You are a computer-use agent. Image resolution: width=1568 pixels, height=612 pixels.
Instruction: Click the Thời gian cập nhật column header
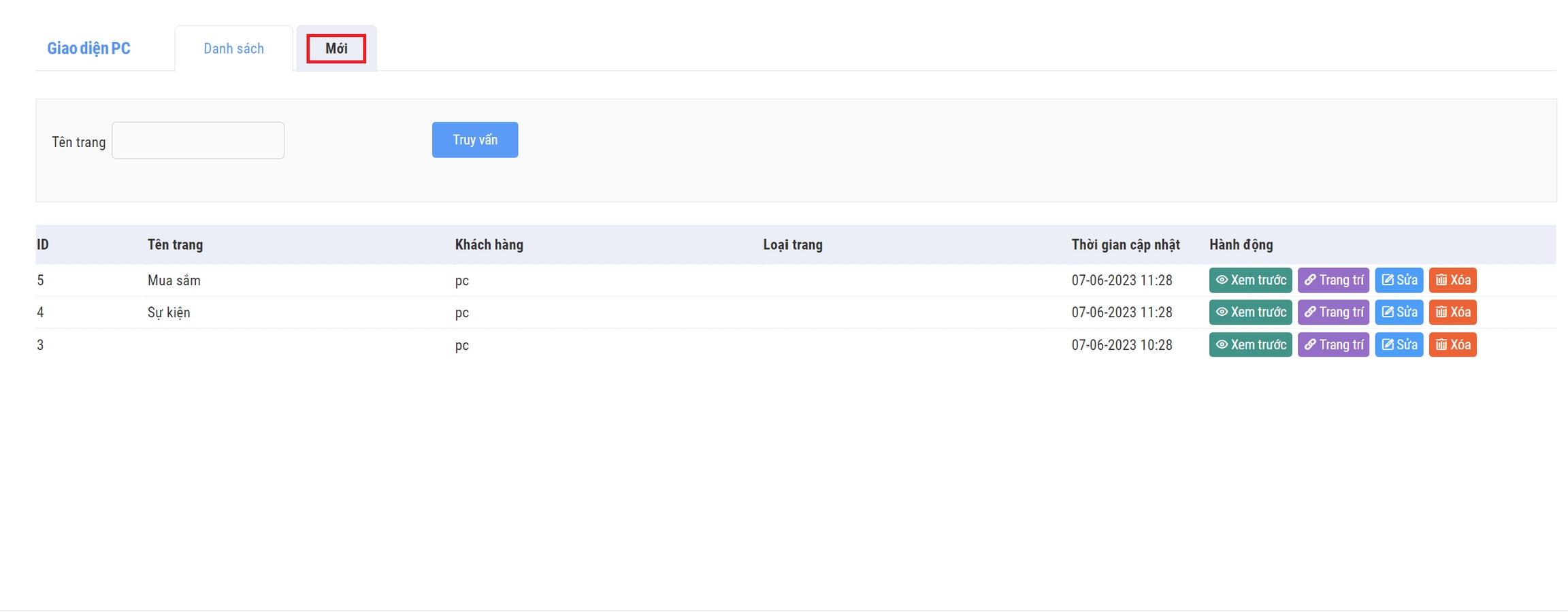1125,244
